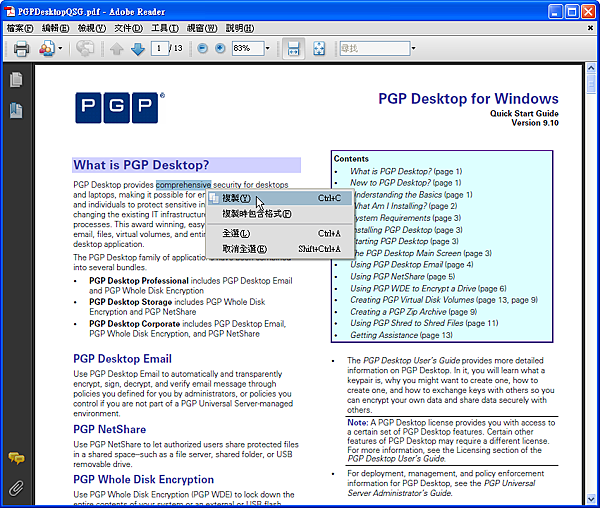600x508 pixels.
Task: Zoom out with the minus button
Action: [x=202, y=48]
